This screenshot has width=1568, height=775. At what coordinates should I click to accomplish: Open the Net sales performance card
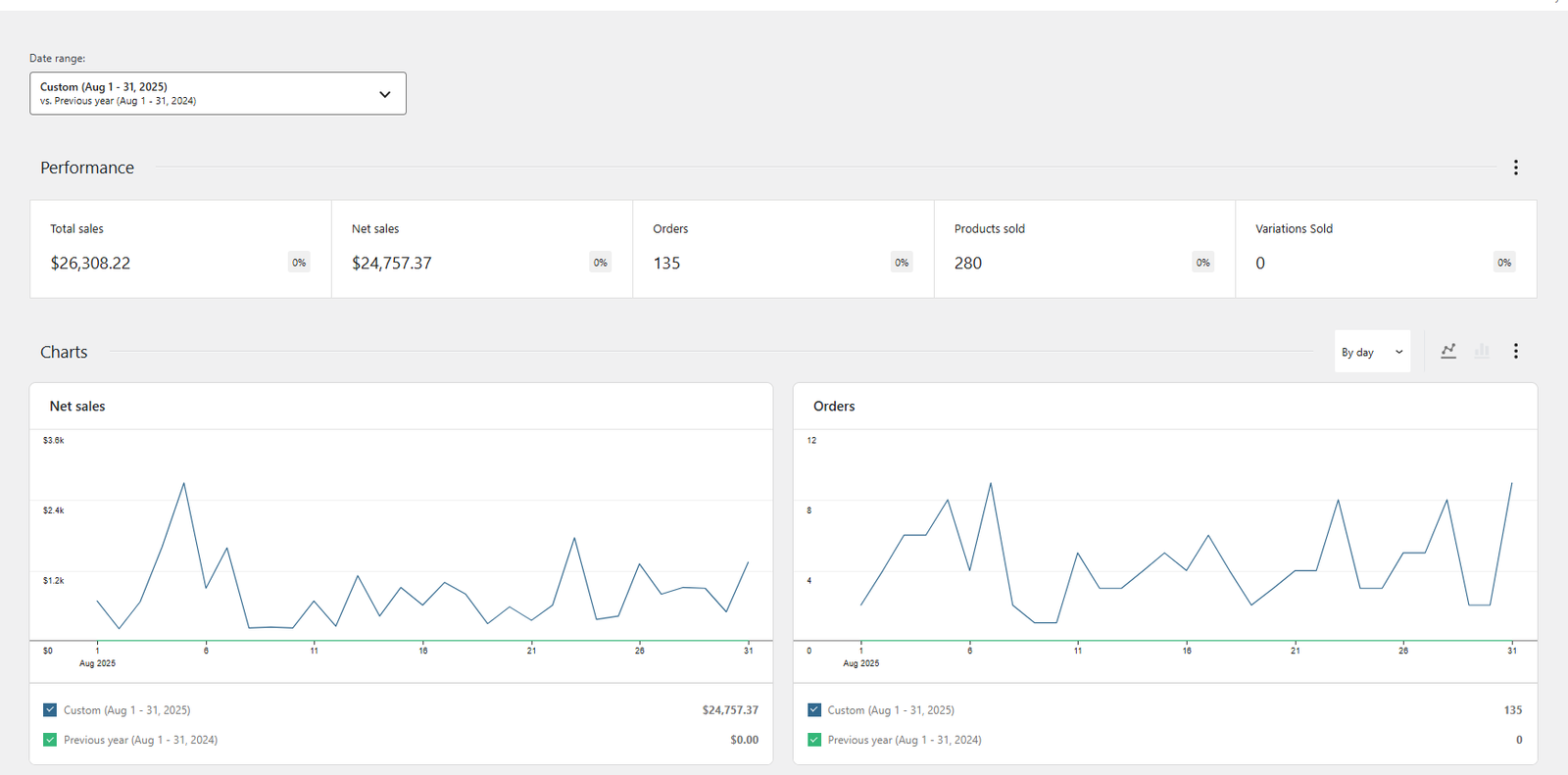coord(481,249)
